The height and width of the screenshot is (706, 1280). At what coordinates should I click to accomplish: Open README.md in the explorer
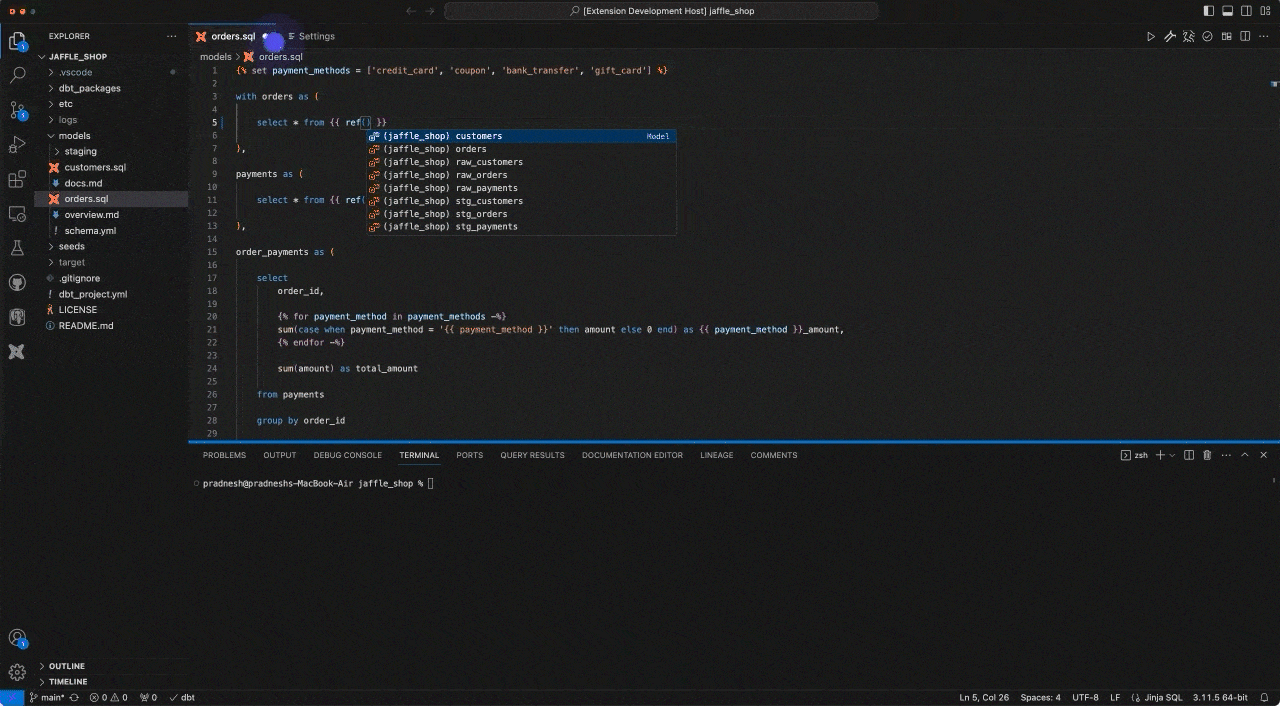point(111,326)
